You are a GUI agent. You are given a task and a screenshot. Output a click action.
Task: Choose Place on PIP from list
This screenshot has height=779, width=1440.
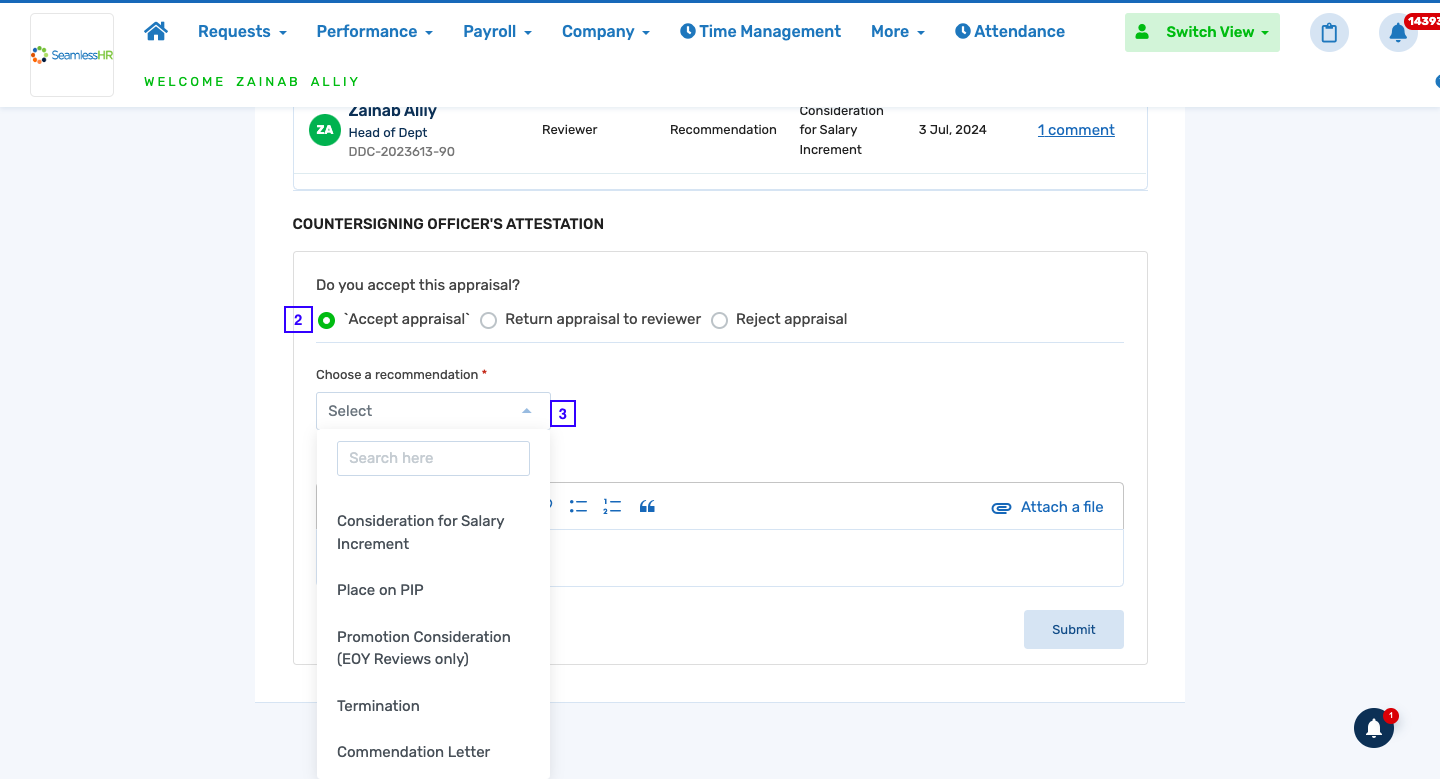tap(380, 590)
